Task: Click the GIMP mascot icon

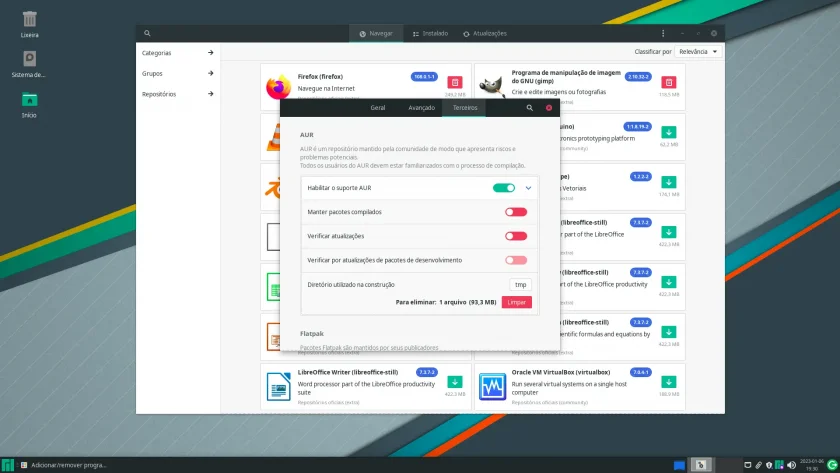Action: click(492, 86)
